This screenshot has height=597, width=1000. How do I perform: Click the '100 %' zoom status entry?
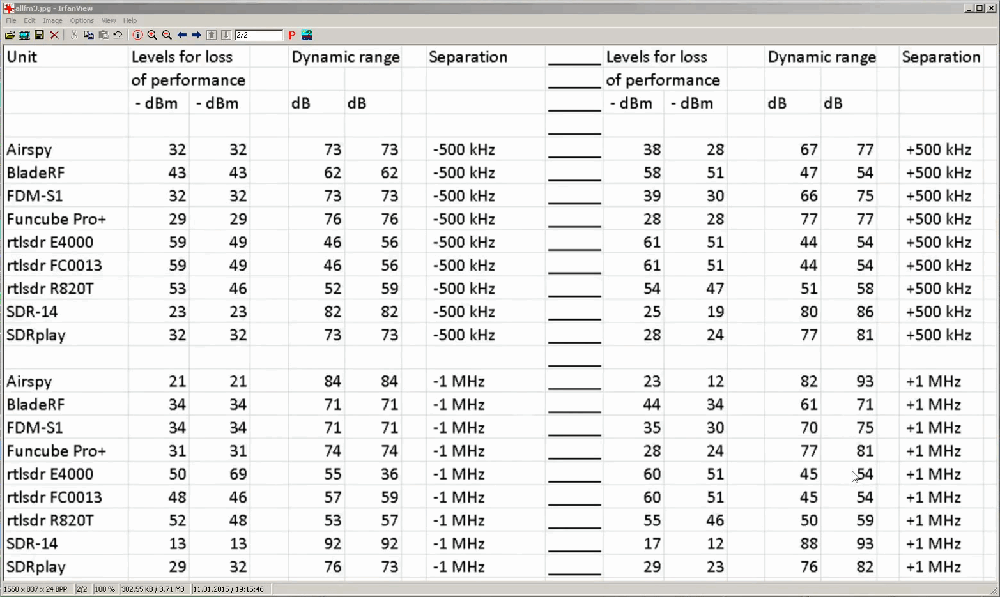tap(104, 589)
